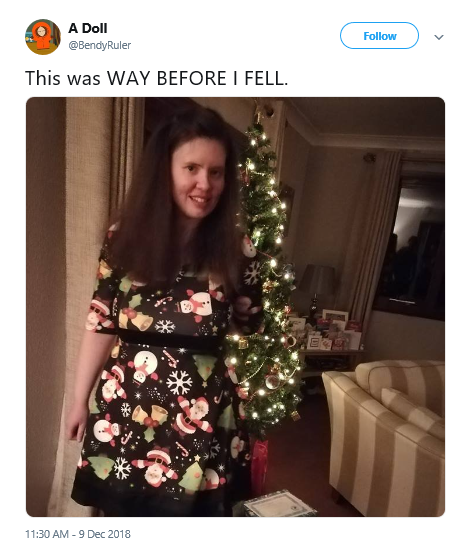Image resolution: width=466 pixels, height=547 pixels.
Task: Open the A Doll display name link
Action: coord(88,28)
